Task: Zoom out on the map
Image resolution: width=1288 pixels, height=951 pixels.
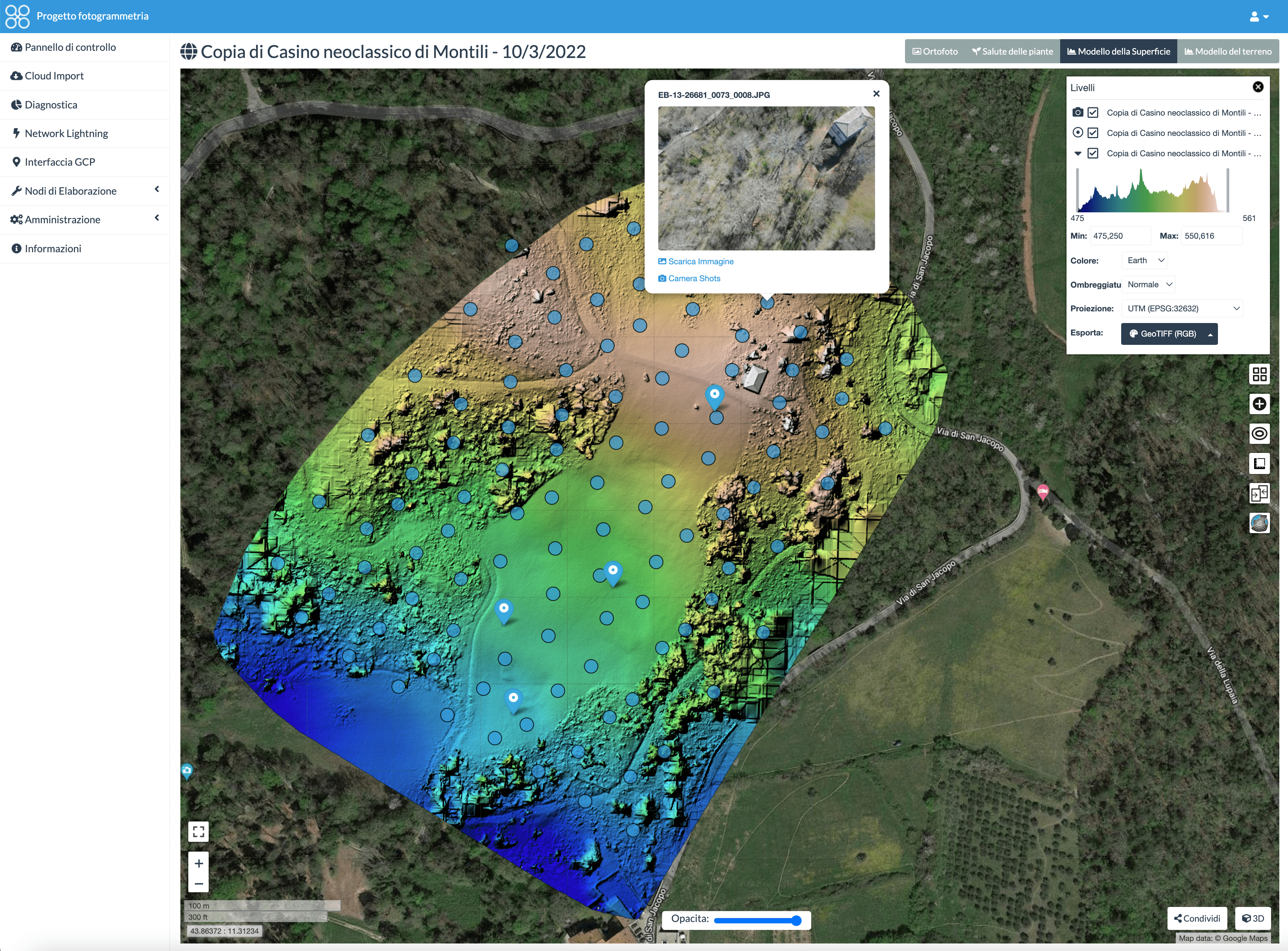Action: (198, 884)
